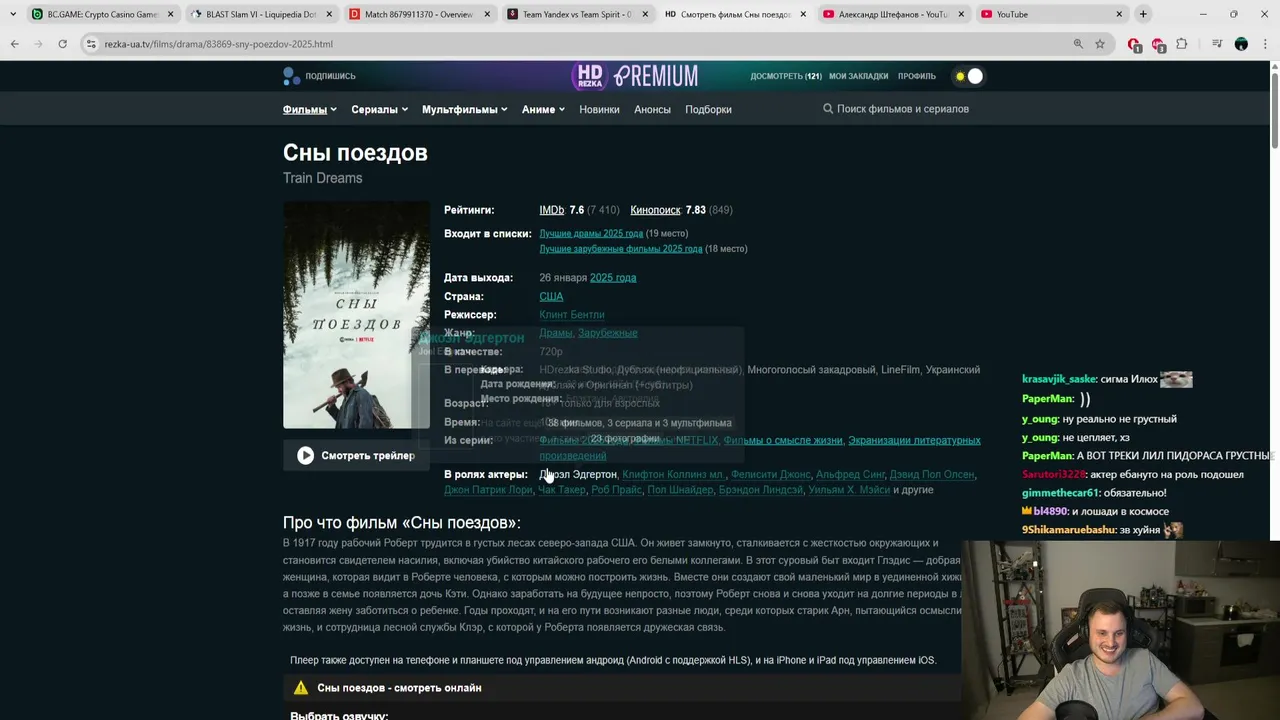The height and width of the screenshot is (720, 1280).
Task: Close the BC.GAME tab
Action: pos(170,14)
